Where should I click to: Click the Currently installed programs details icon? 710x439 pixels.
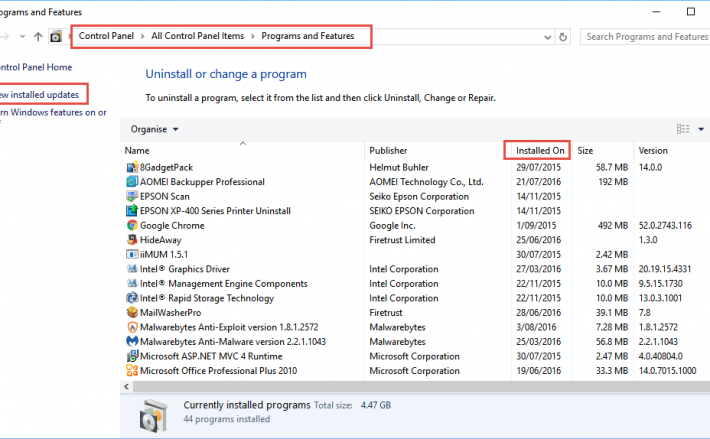point(154,415)
